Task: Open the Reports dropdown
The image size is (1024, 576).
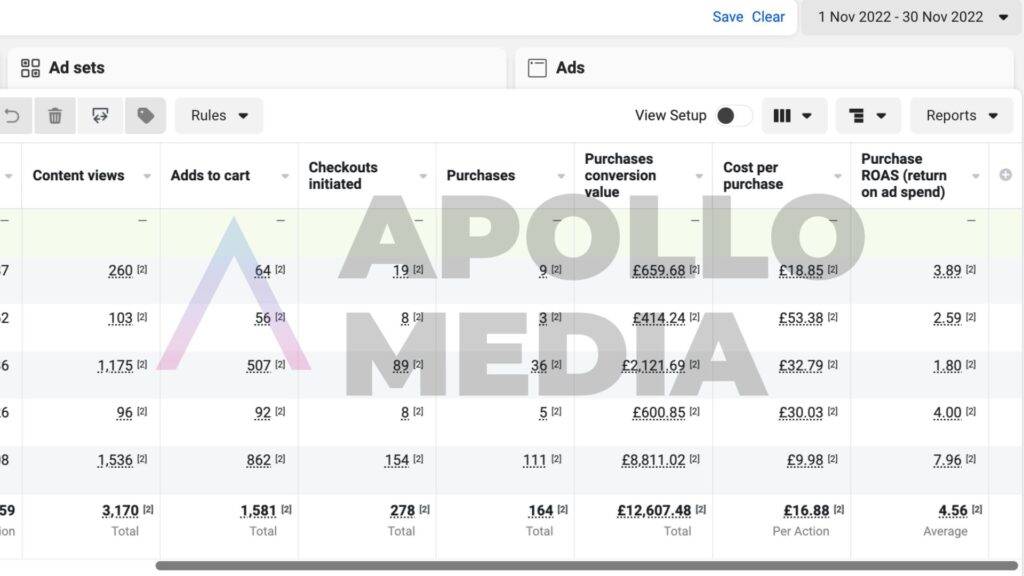Action: [x=961, y=116]
